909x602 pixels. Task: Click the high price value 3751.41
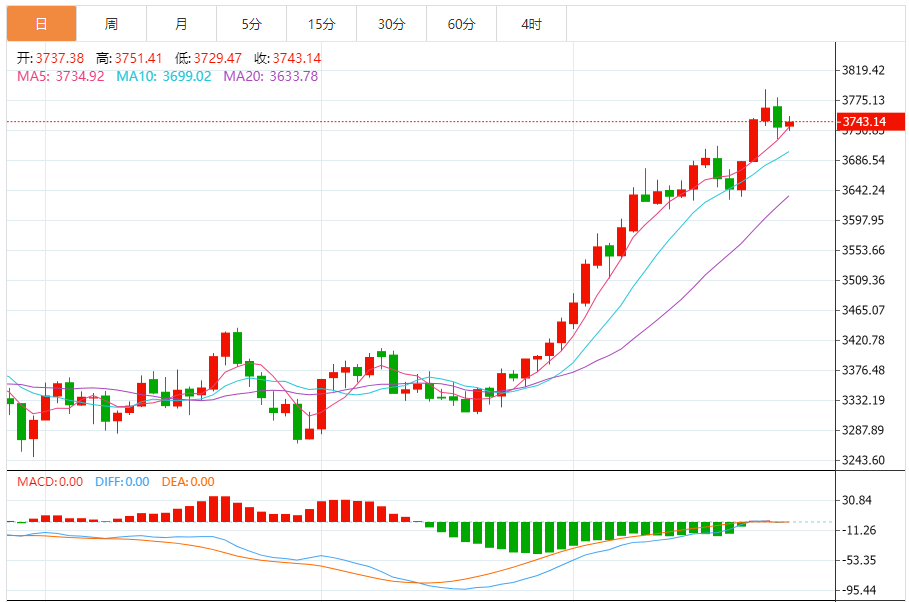tap(139, 58)
